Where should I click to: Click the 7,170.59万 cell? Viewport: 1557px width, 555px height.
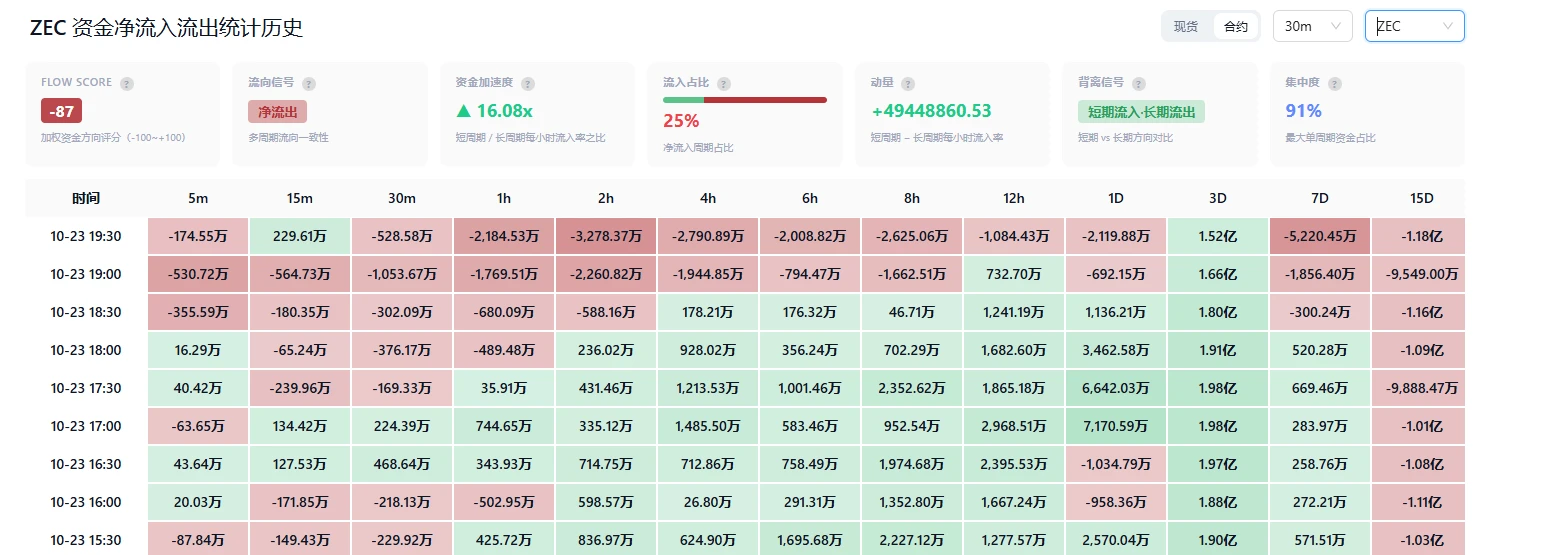pos(1116,426)
